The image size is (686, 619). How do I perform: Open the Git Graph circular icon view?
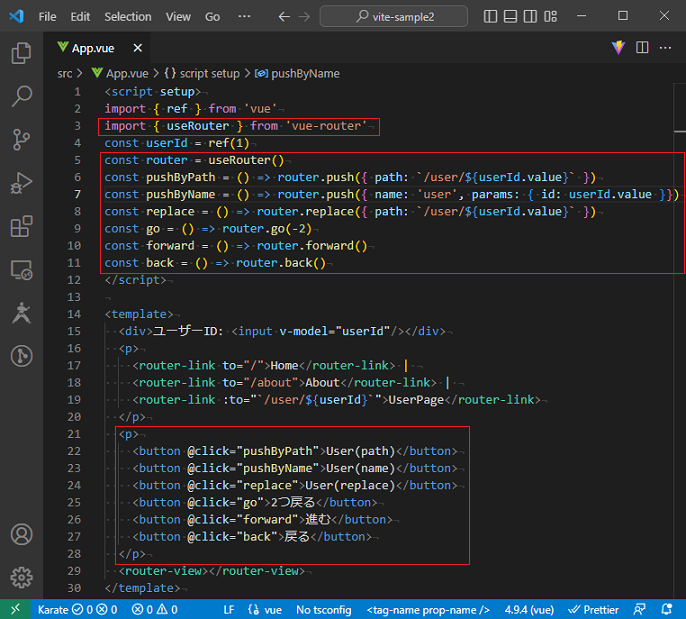pos(21,356)
